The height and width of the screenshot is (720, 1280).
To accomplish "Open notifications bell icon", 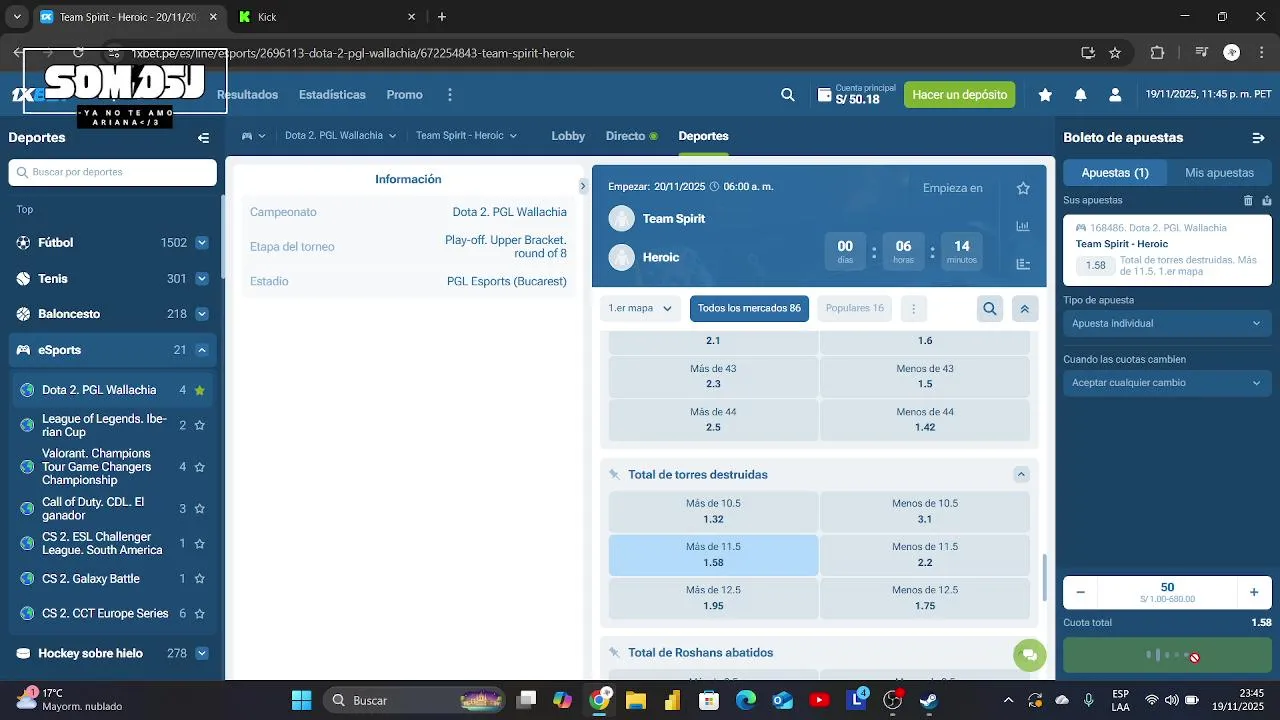I will tap(1080, 95).
